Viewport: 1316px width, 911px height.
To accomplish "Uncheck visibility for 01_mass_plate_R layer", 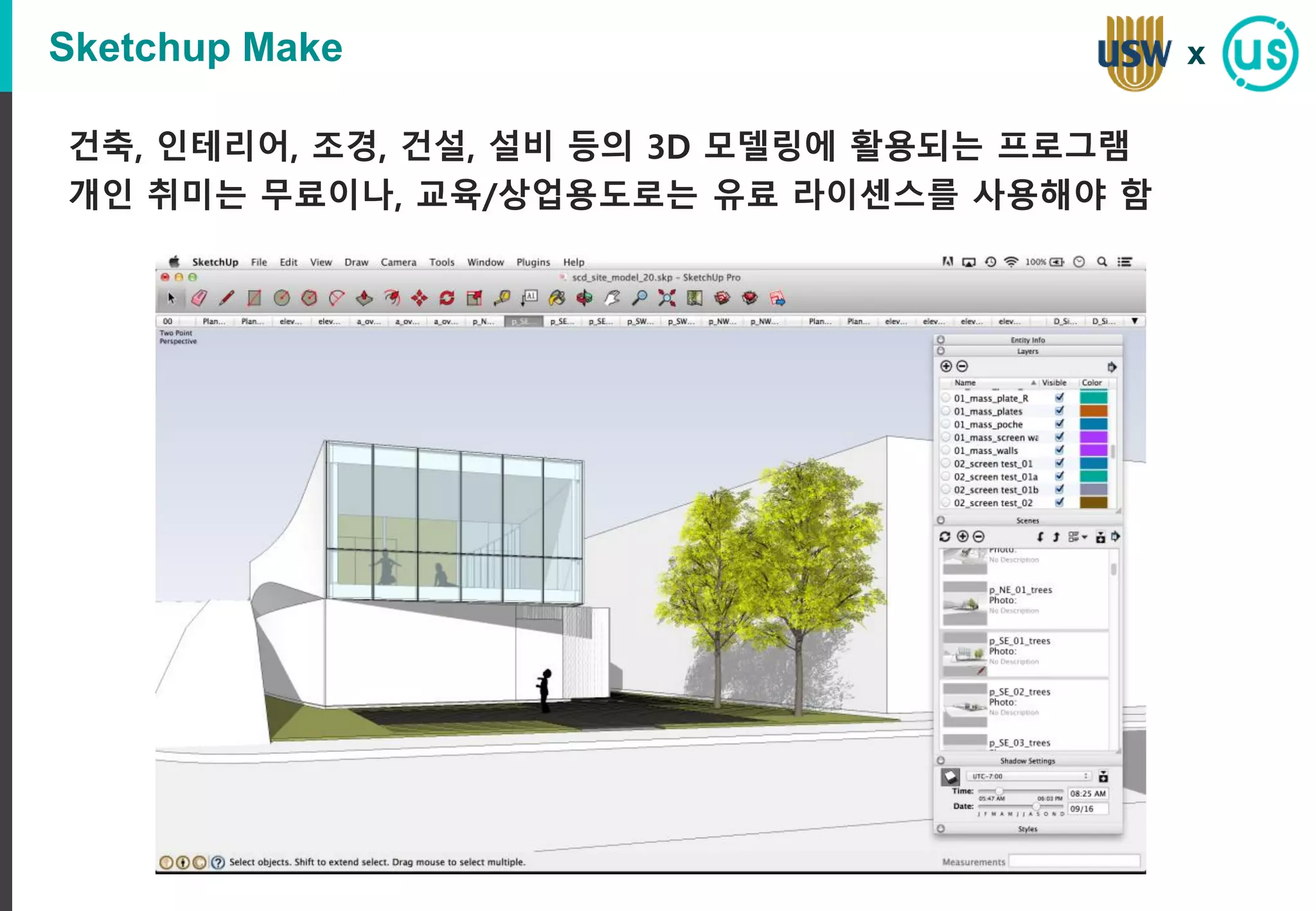I will tap(1060, 398).
